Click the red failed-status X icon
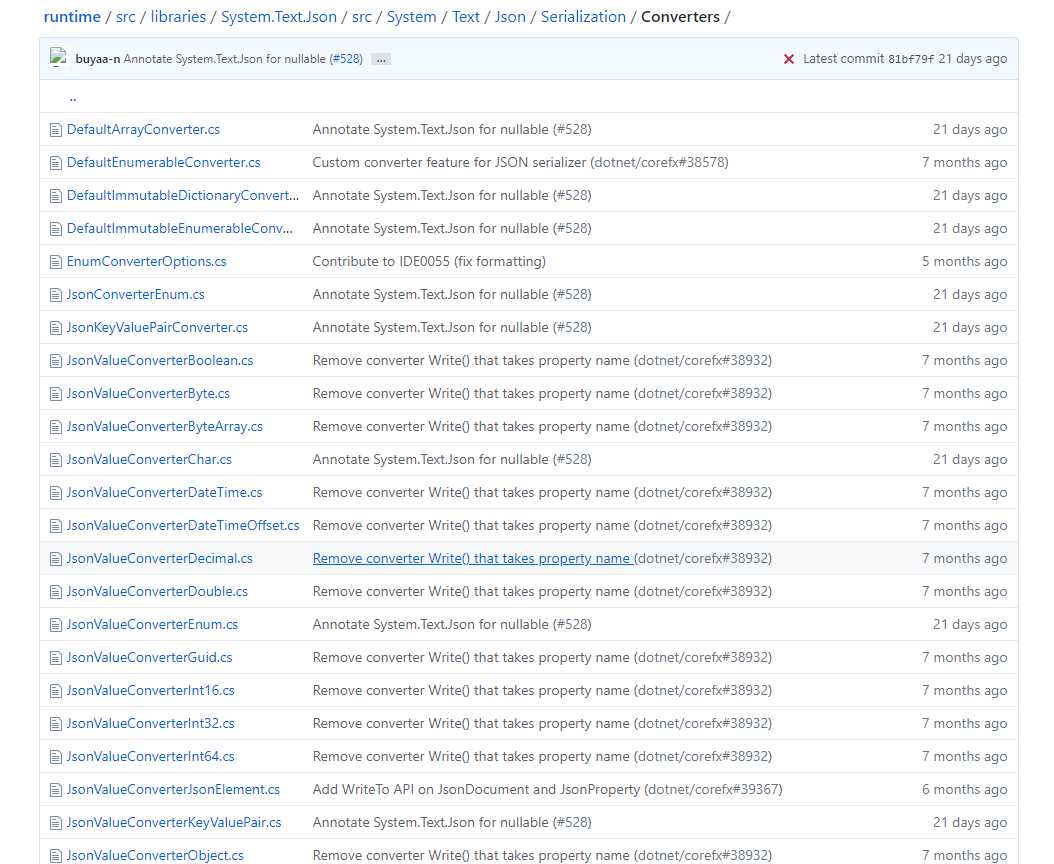The height and width of the screenshot is (864, 1054). click(788, 59)
